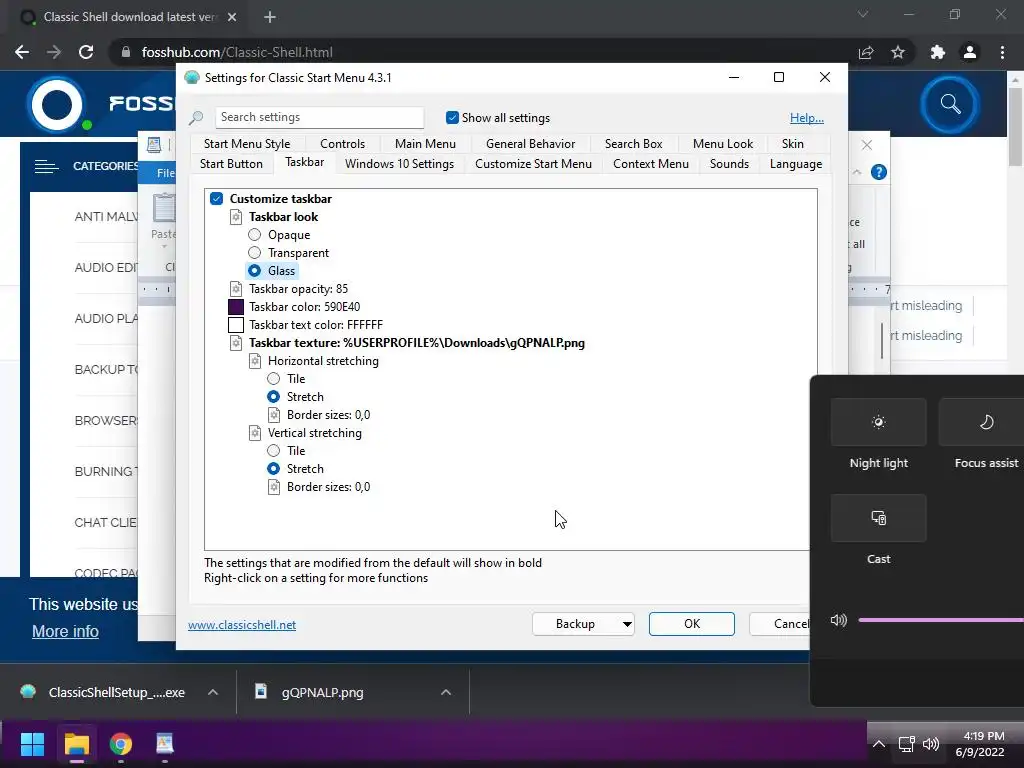Open the Backup dropdown button
Image resolution: width=1024 pixels, height=768 pixels.
pyautogui.click(x=583, y=624)
